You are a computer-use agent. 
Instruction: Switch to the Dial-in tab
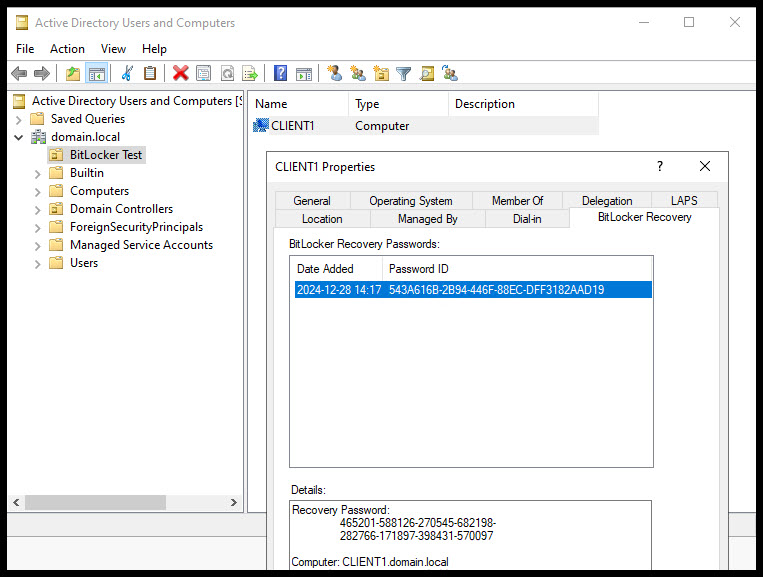[527, 219]
